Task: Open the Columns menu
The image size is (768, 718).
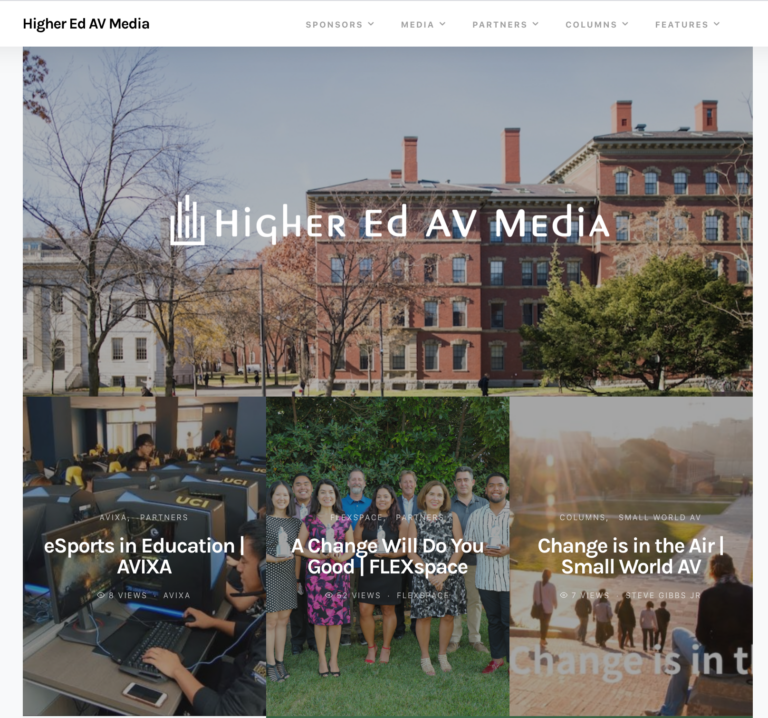Action: point(597,24)
